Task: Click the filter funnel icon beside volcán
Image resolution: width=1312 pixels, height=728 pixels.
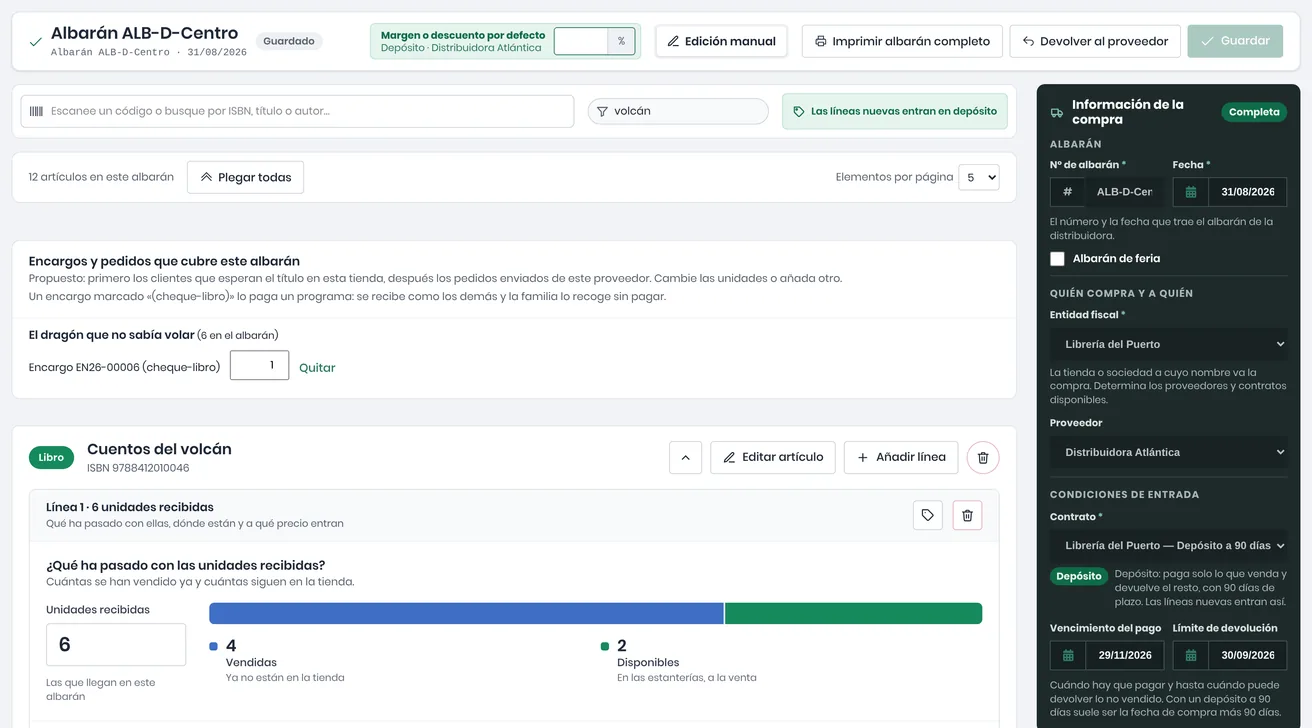Action: (602, 112)
